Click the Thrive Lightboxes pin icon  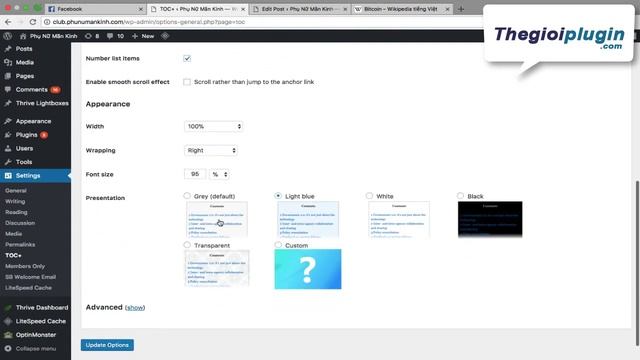pos(8,103)
